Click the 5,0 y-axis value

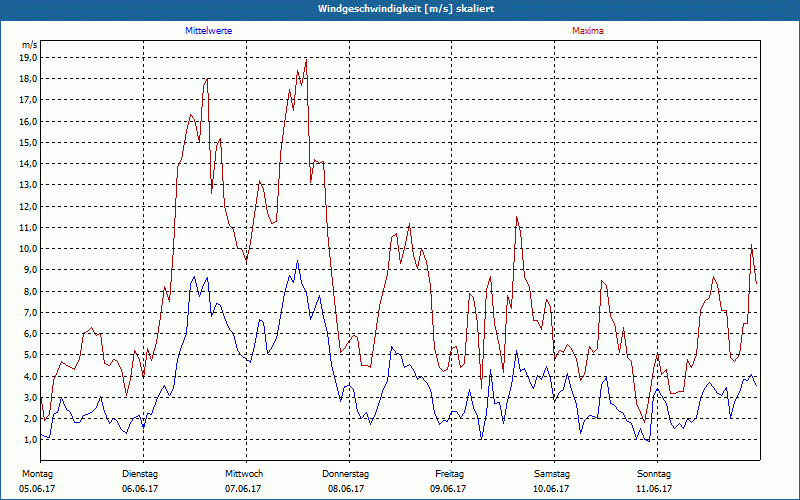pyautogui.click(x=31, y=355)
